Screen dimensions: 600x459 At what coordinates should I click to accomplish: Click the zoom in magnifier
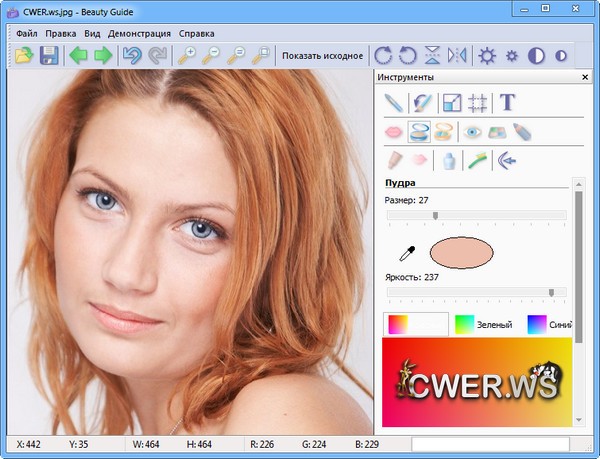(x=187, y=55)
